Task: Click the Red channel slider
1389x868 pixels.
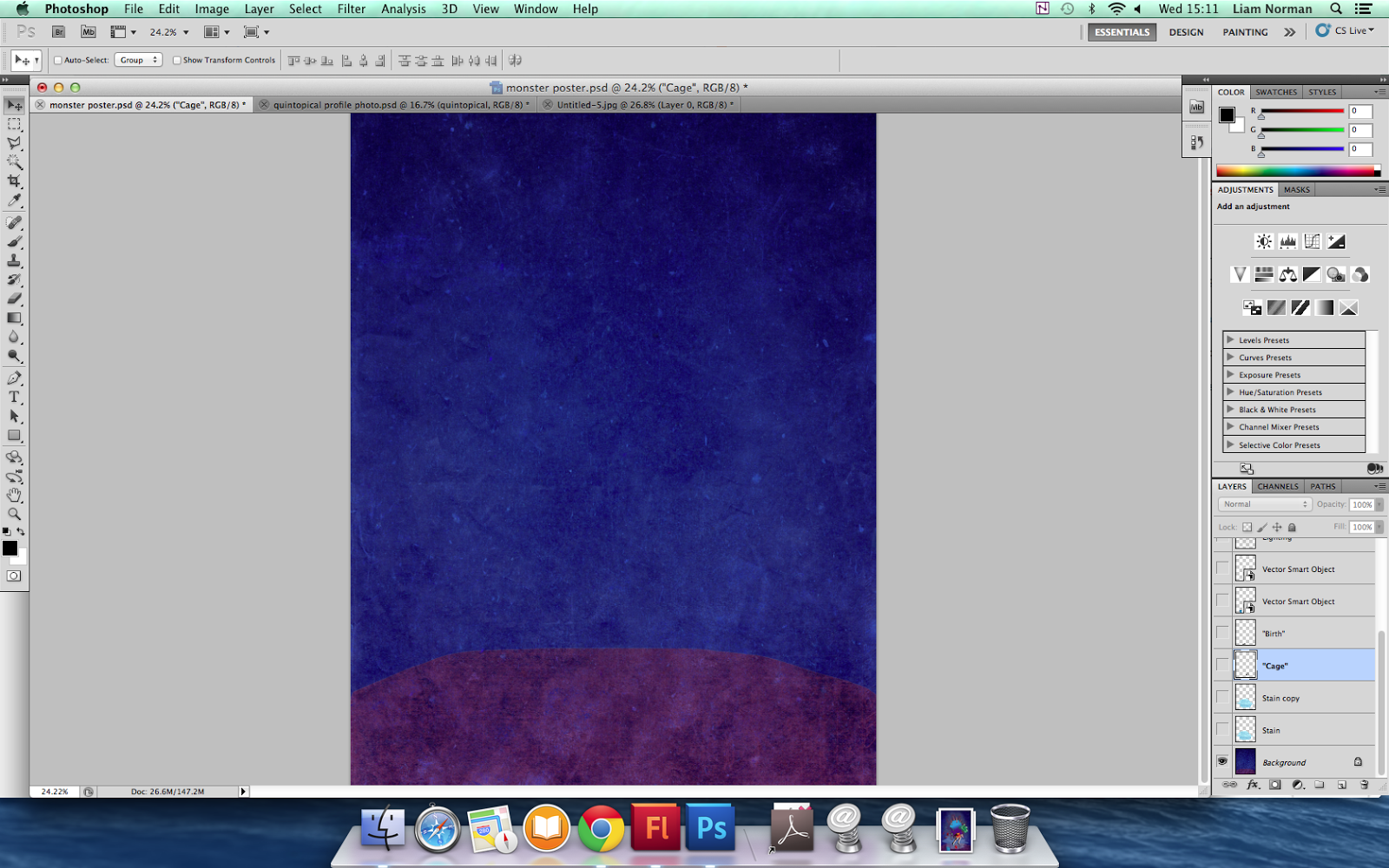Action: click(1302, 113)
